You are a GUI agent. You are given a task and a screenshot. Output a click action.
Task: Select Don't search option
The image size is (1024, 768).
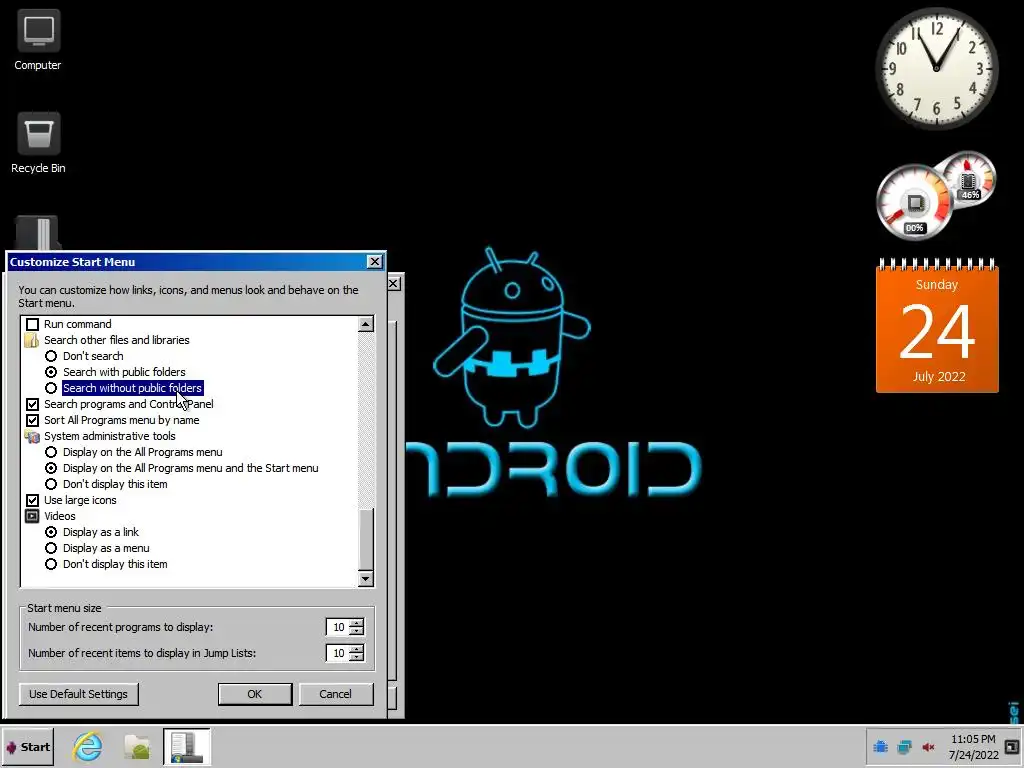click(x=51, y=357)
